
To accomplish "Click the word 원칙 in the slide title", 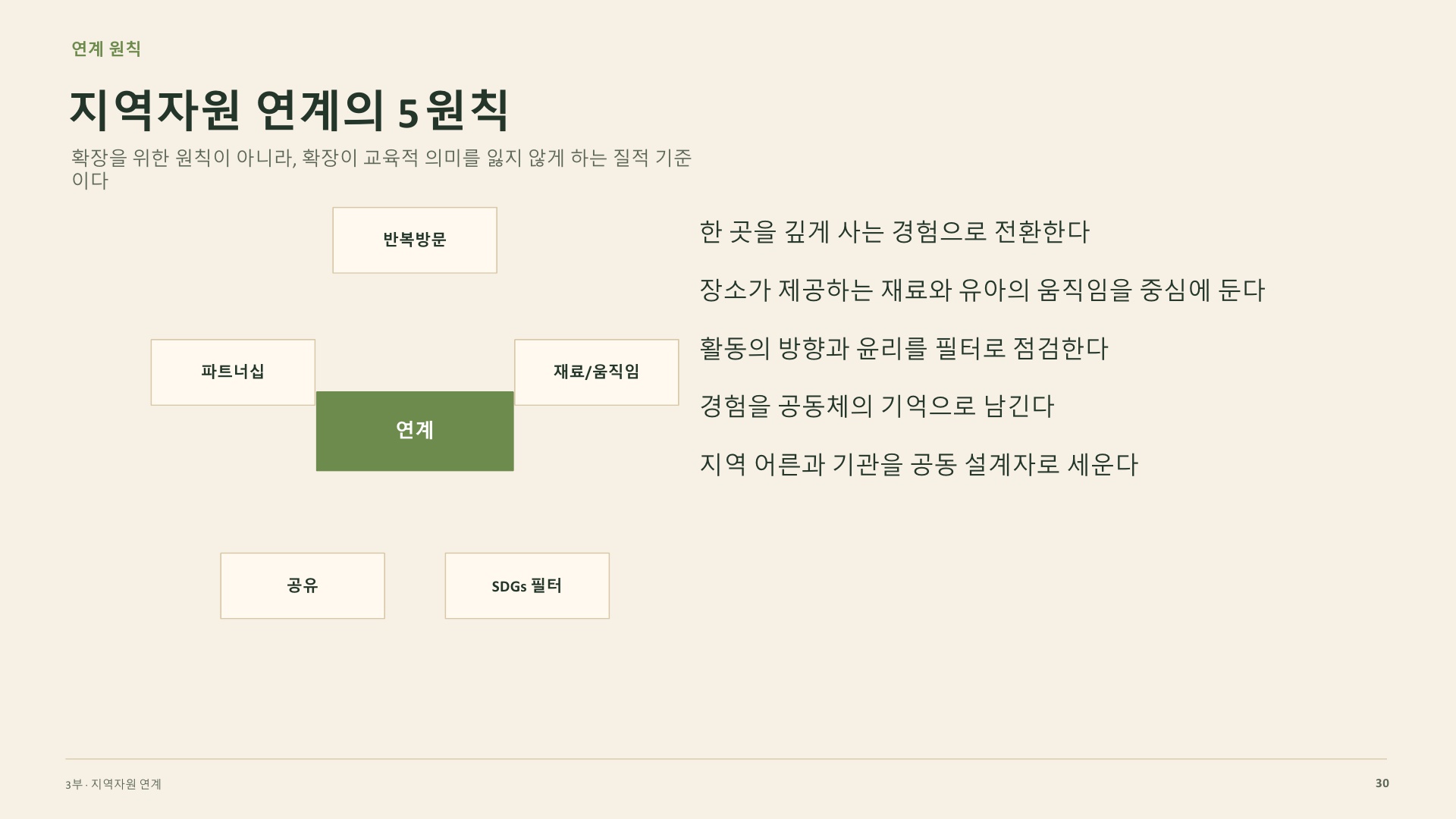I will pyautogui.click(x=467, y=111).
